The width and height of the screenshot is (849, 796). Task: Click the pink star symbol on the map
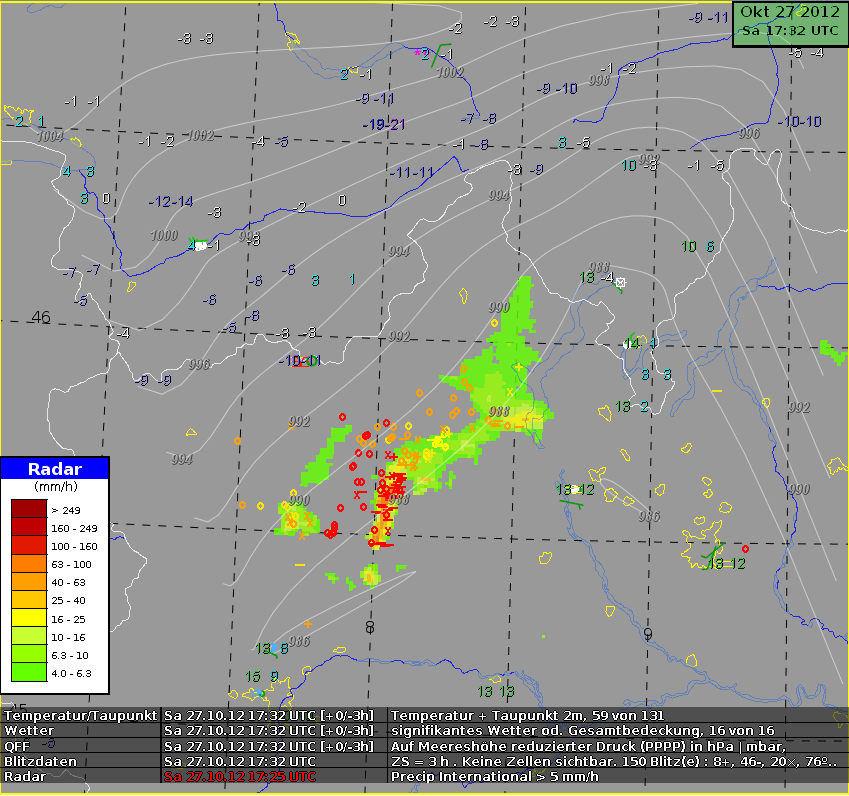(x=418, y=53)
